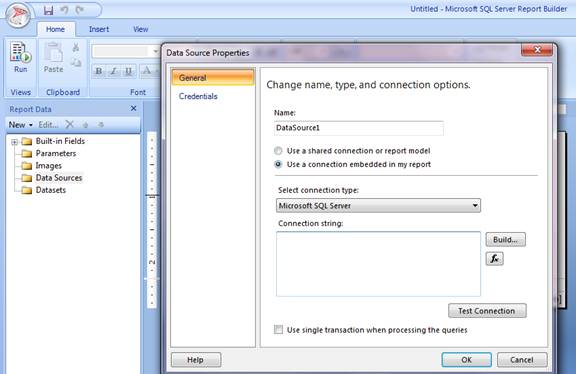Screen dimensions: 576x374
Task: Open the New dropdown in Report Data
Action: click(x=21, y=125)
